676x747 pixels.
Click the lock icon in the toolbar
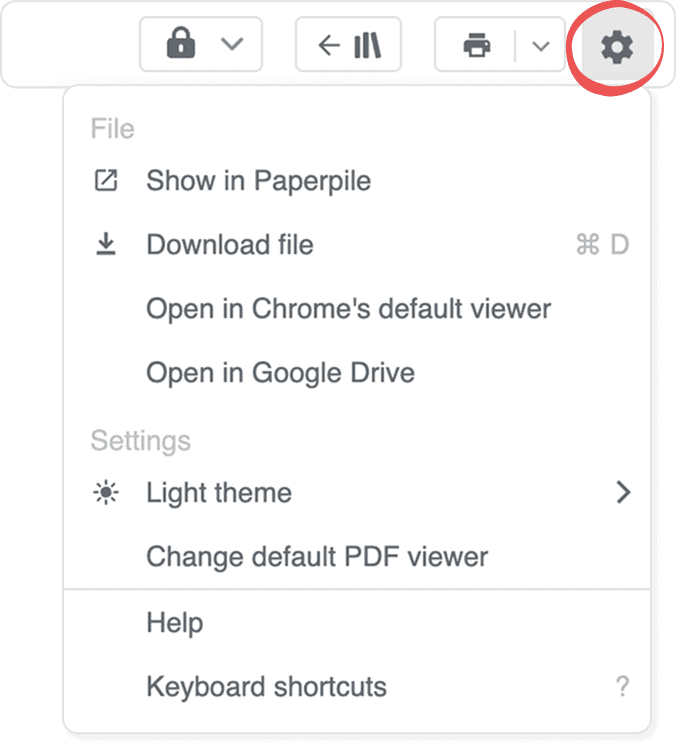[x=180, y=46]
